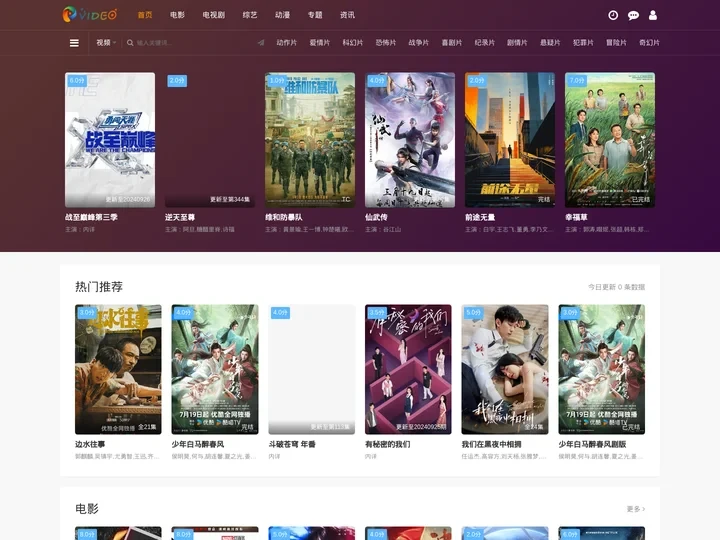Image resolution: width=720 pixels, height=540 pixels.
Task: Open viewing history clock icon
Action: point(613,15)
